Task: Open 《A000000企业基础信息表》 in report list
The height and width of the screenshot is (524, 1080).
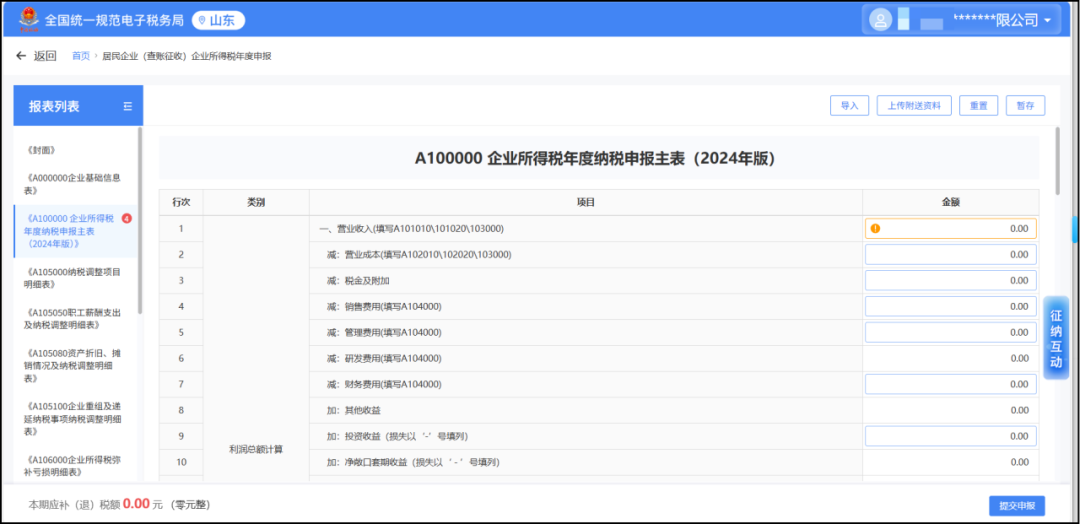Action: pyautogui.click(x=73, y=184)
